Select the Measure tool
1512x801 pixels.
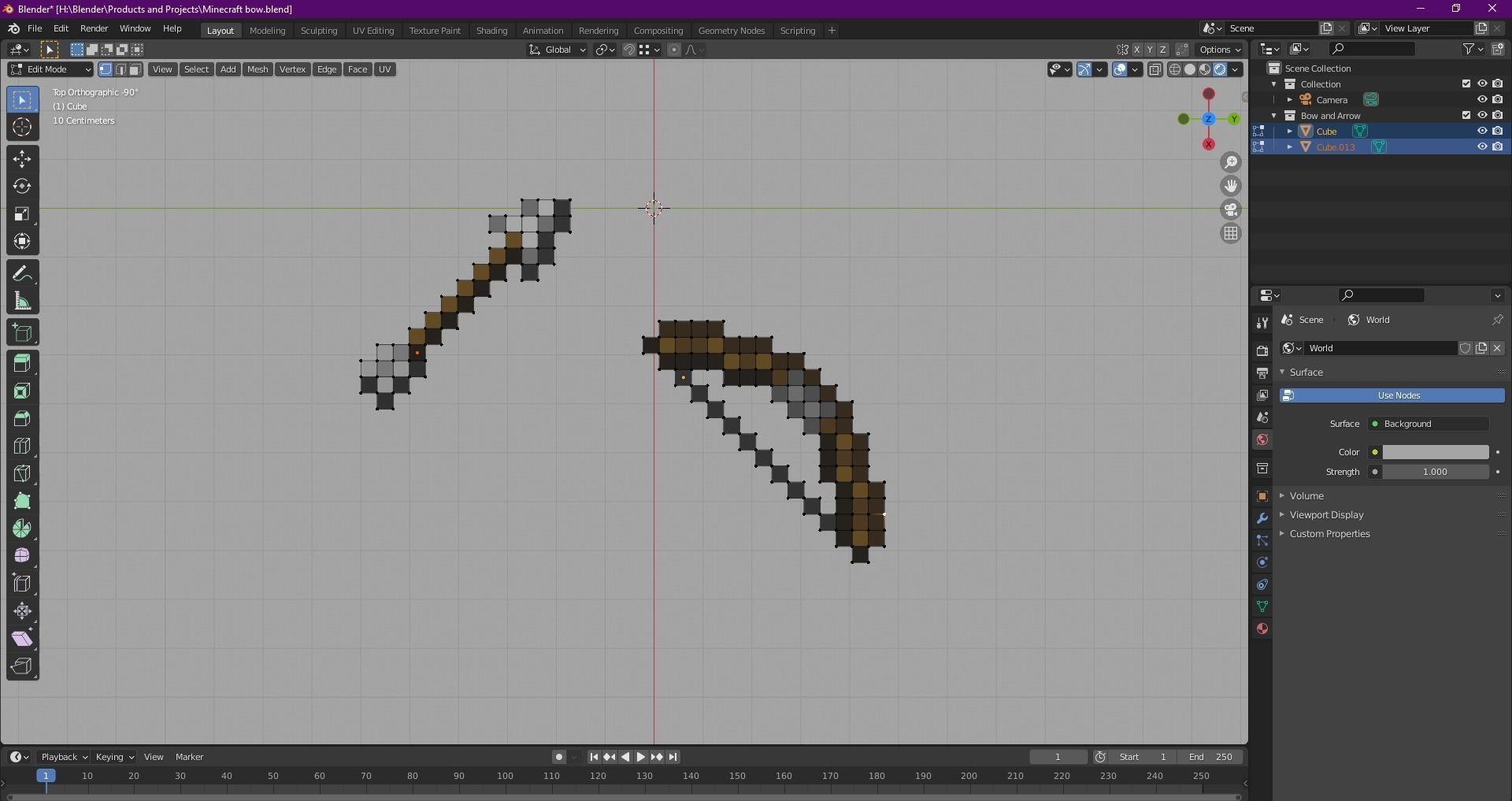[x=22, y=302]
